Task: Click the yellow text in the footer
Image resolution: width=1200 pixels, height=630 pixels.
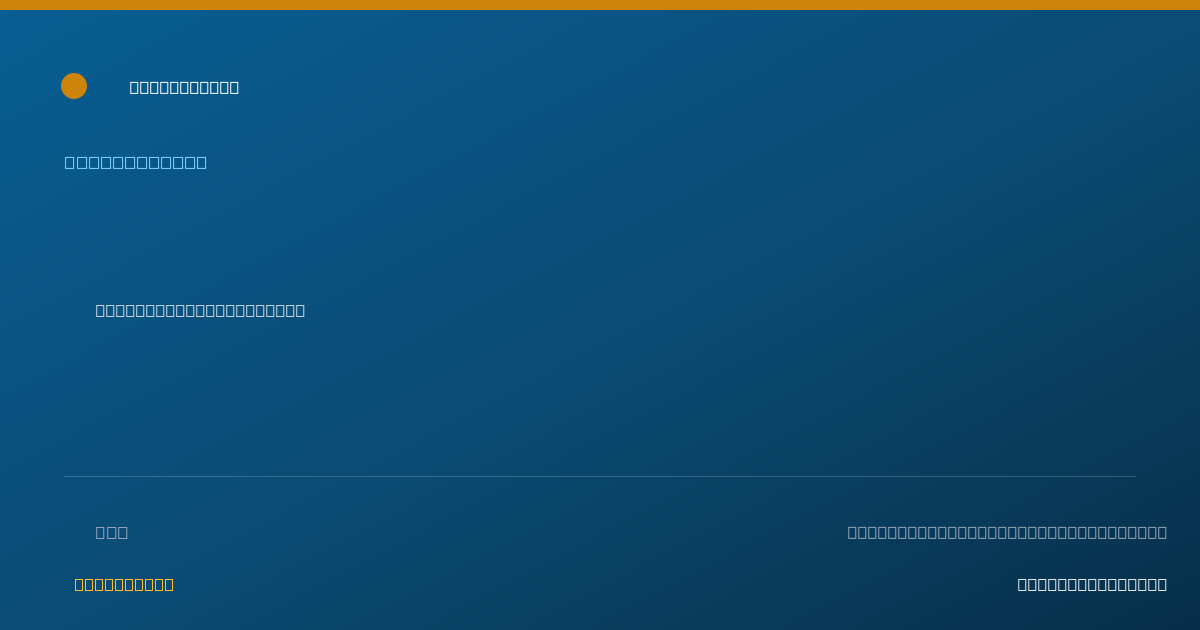Action: click(x=124, y=584)
